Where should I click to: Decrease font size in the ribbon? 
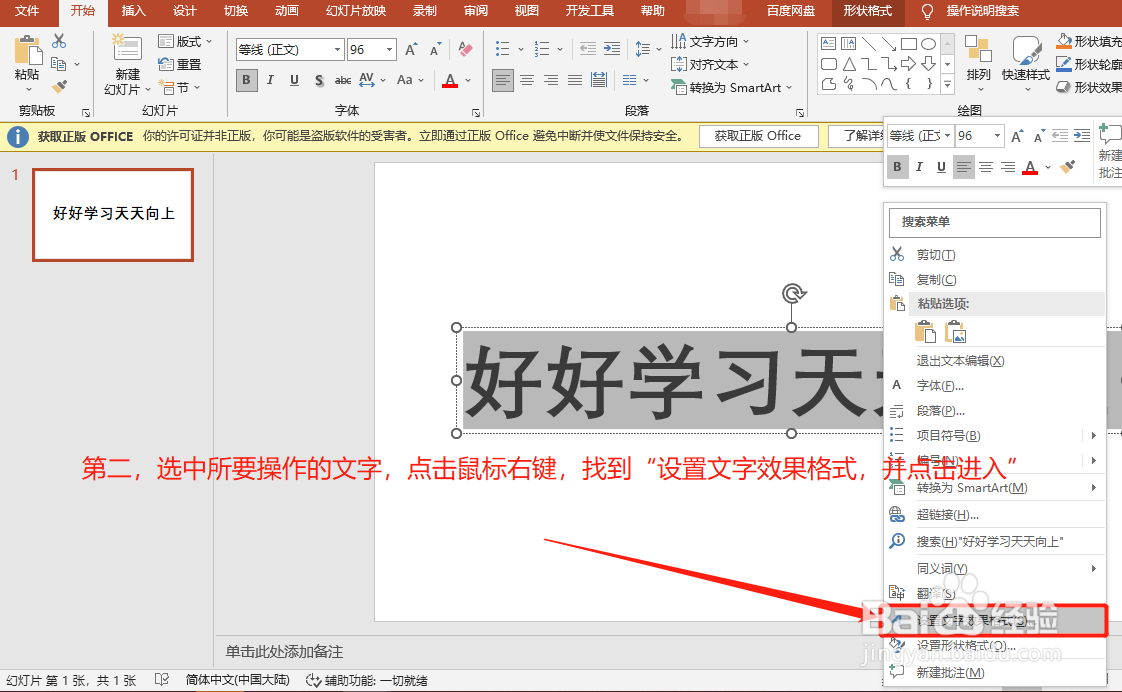tap(435, 49)
